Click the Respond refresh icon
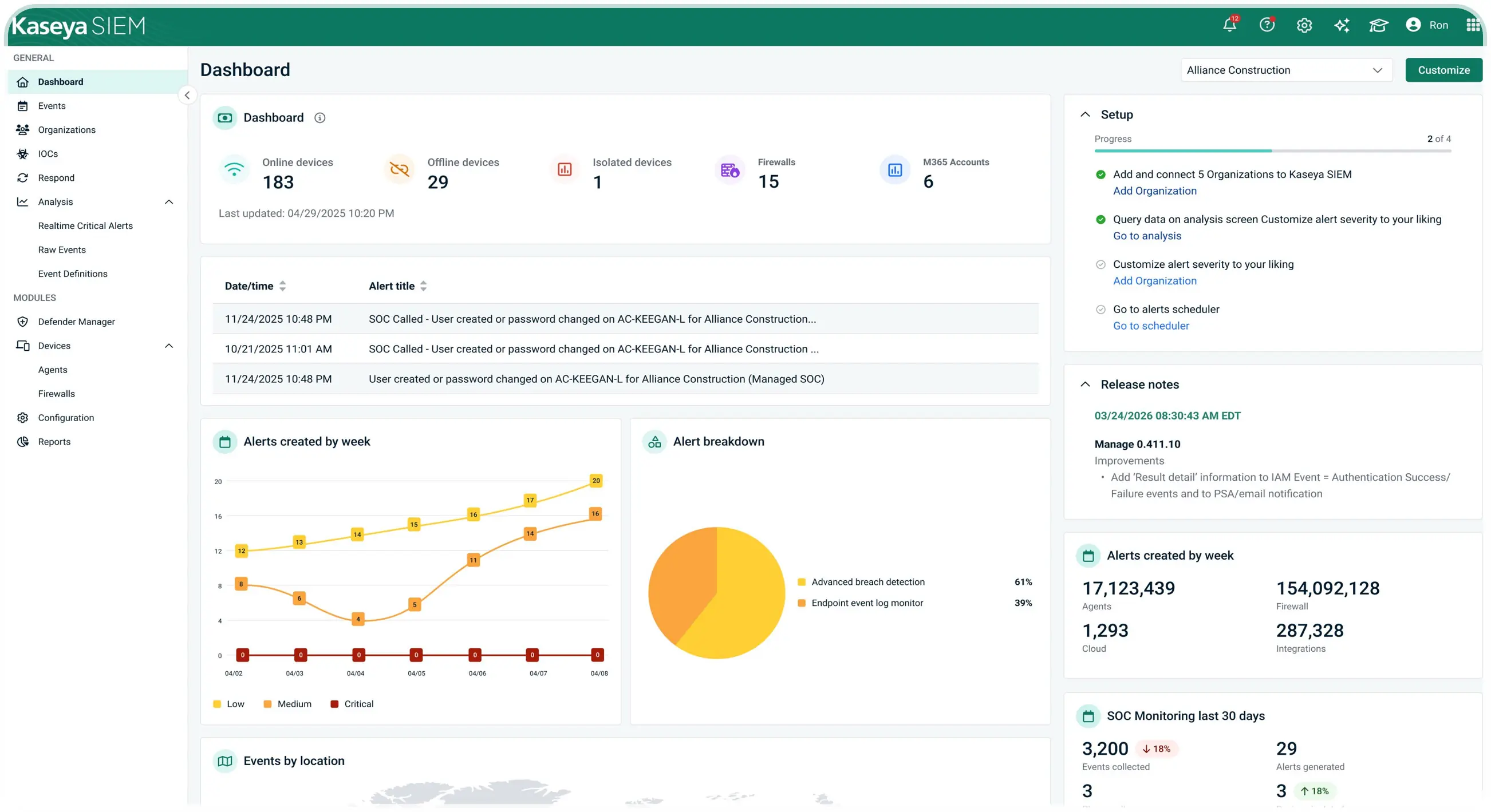1491x812 pixels. [22, 177]
